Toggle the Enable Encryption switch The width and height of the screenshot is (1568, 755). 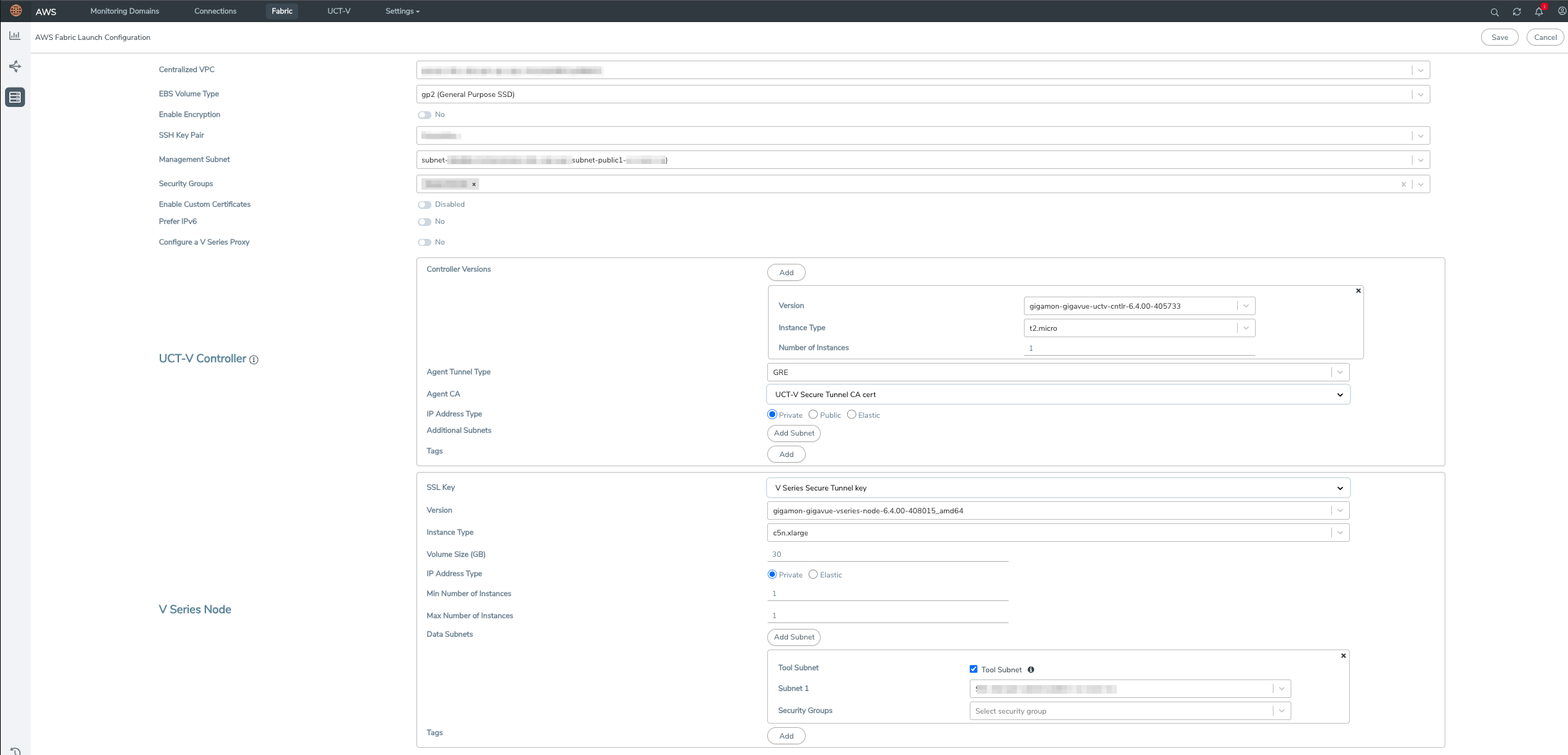pos(424,115)
